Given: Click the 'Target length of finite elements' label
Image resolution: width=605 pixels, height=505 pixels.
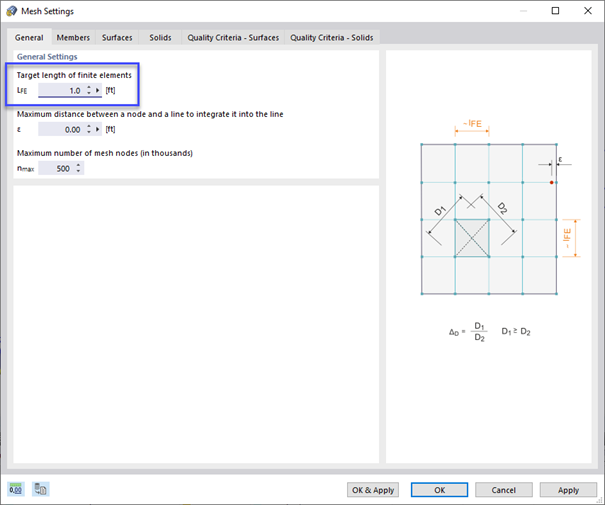Looking at the screenshot, I should click(x=74, y=75).
